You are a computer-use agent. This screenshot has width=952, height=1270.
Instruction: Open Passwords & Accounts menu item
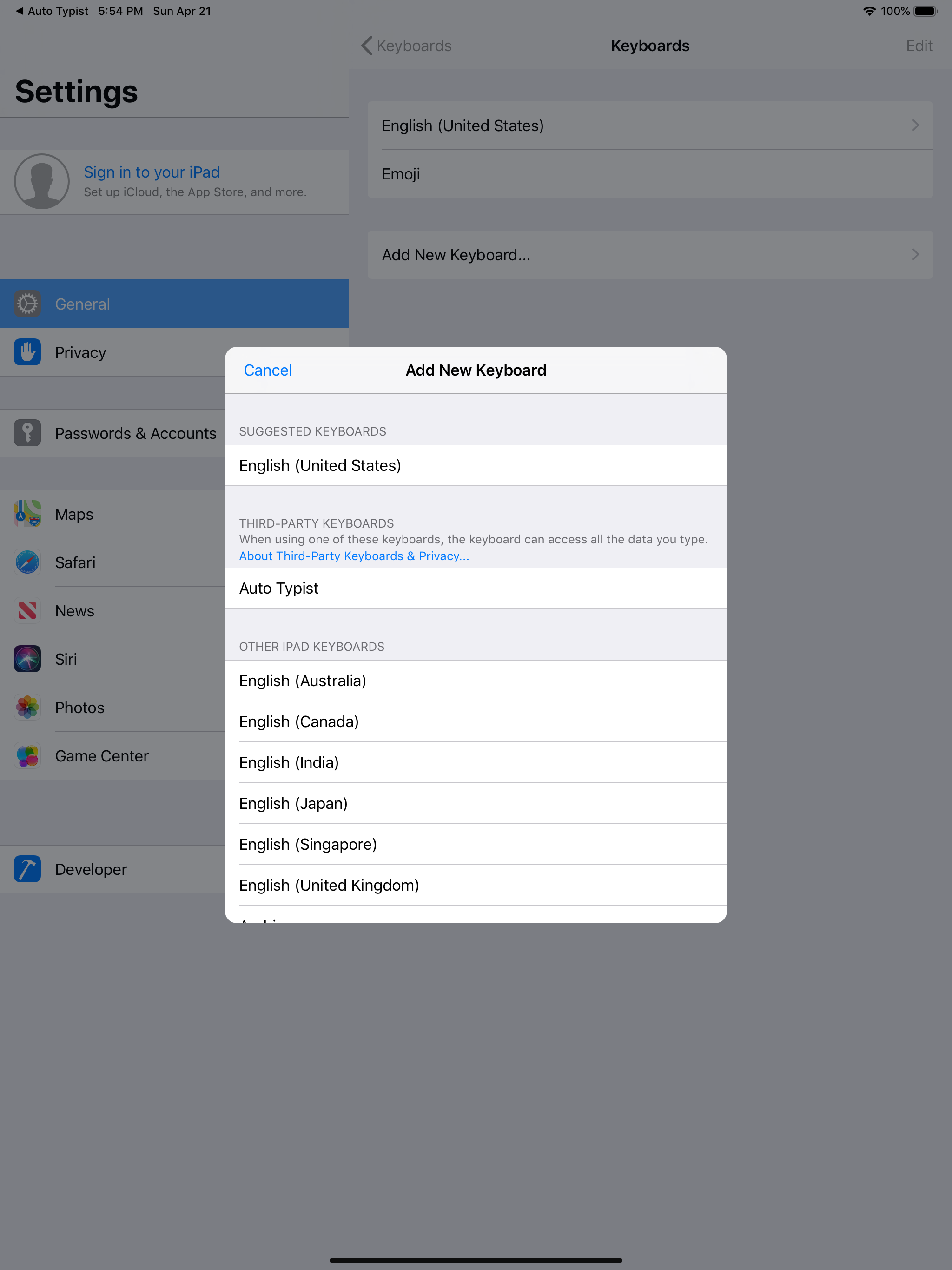pos(112,433)
